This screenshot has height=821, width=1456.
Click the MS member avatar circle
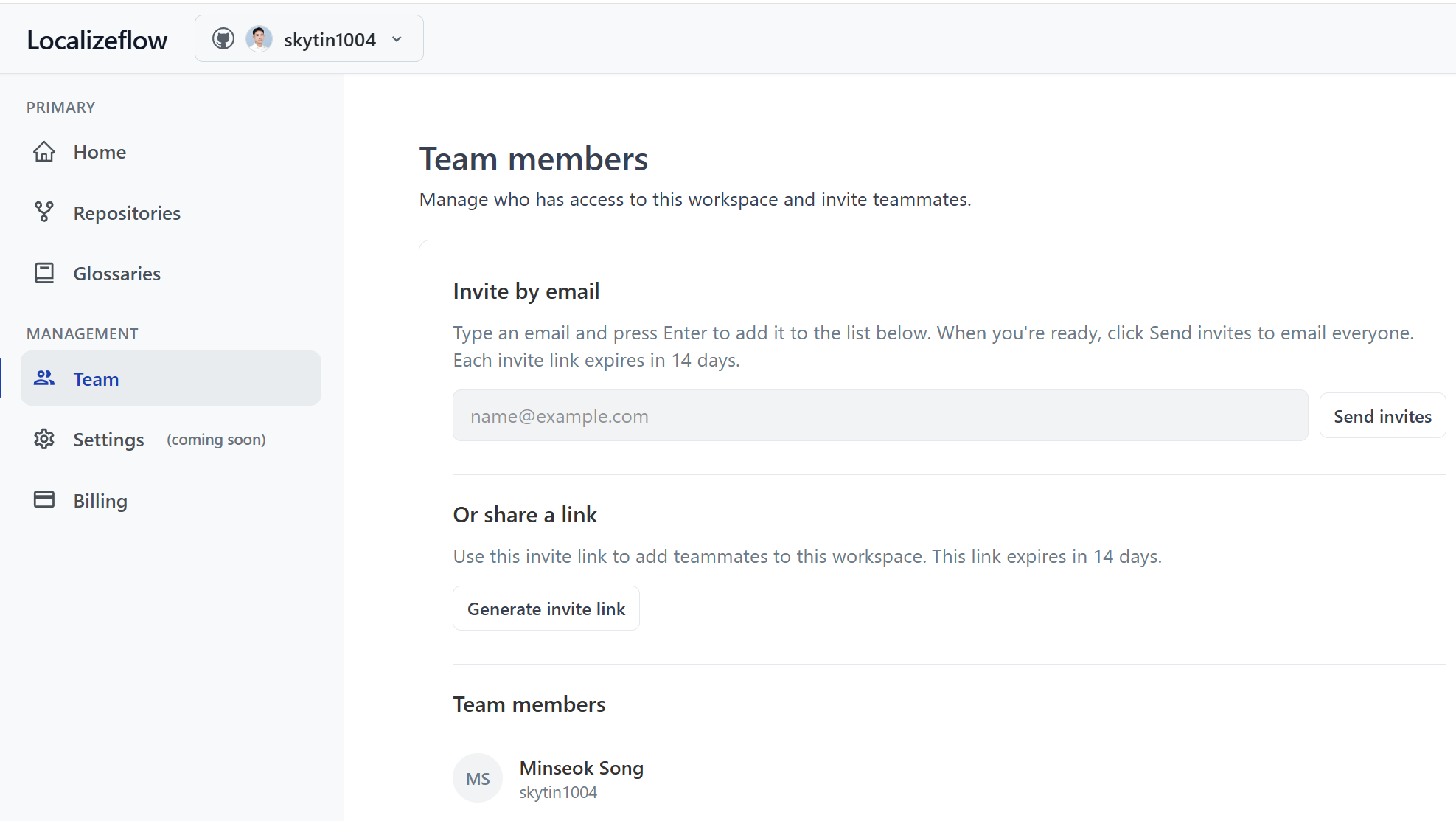478,778
